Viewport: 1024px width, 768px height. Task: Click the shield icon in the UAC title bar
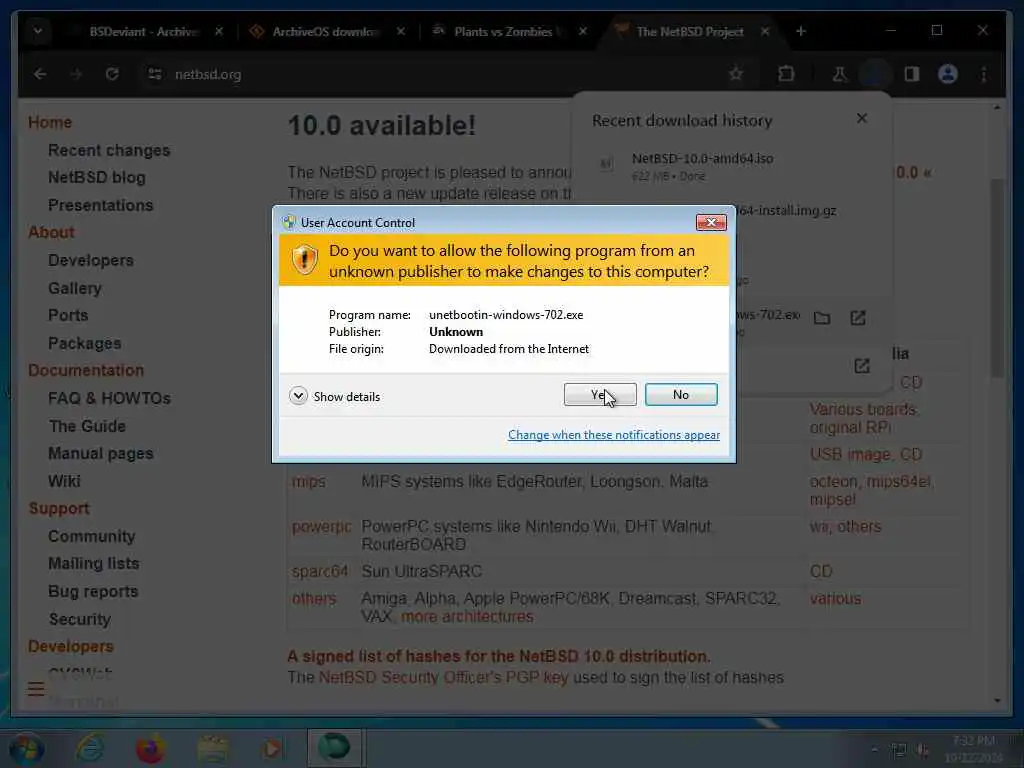[x=289, y=223]
